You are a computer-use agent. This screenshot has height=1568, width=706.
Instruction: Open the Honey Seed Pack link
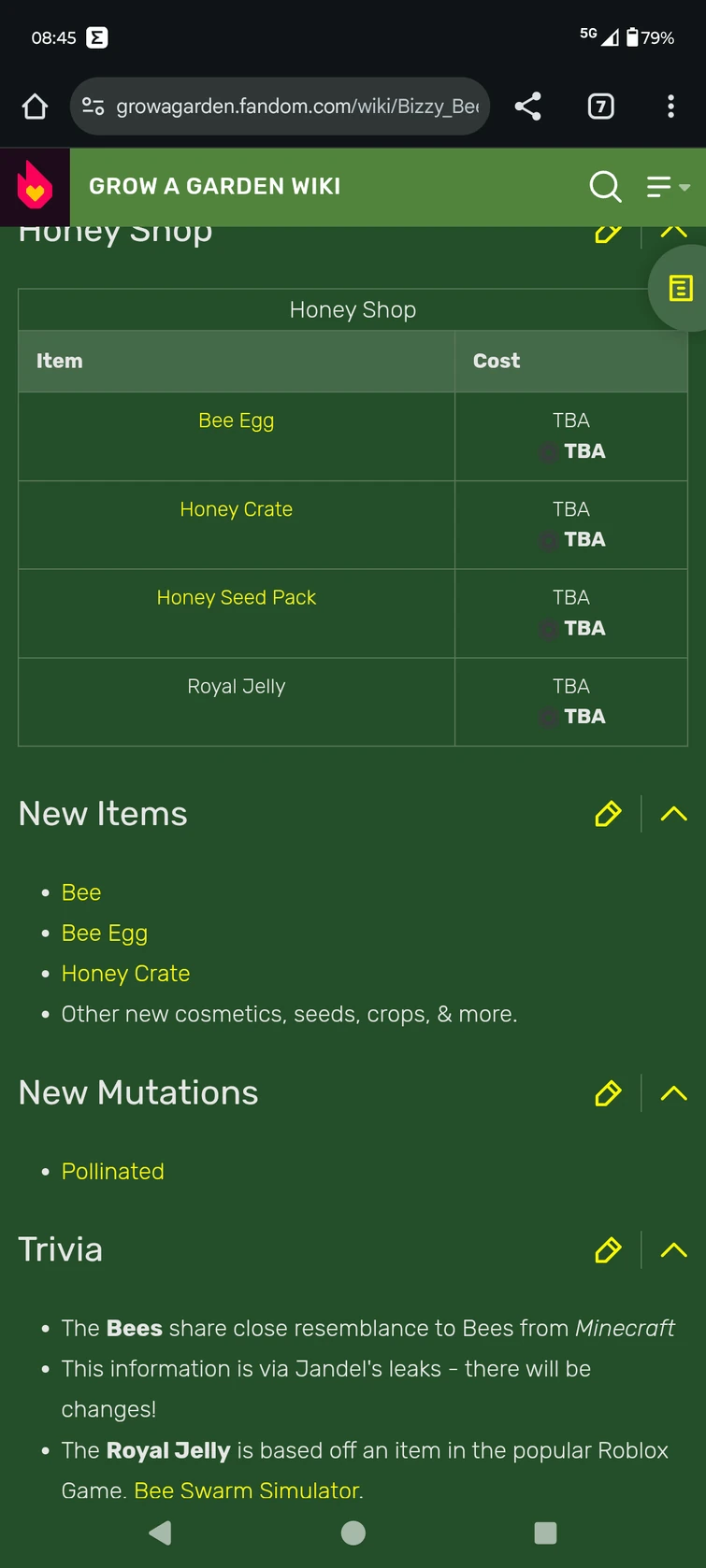[x=237, y=598]
